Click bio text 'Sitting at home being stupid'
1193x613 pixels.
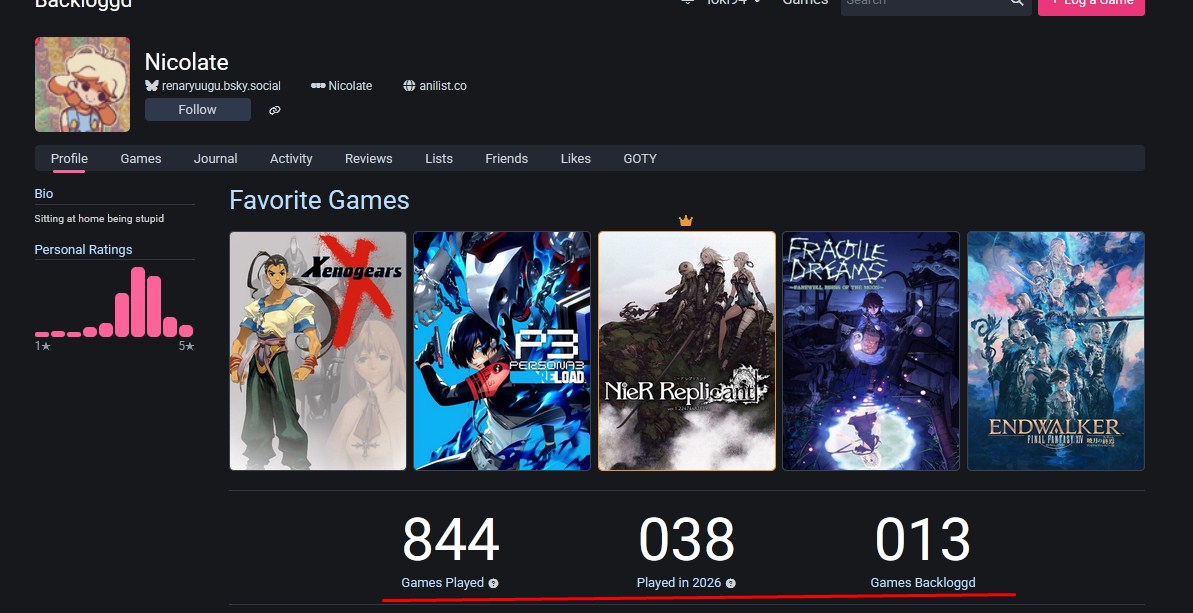[x=99, y=219]
